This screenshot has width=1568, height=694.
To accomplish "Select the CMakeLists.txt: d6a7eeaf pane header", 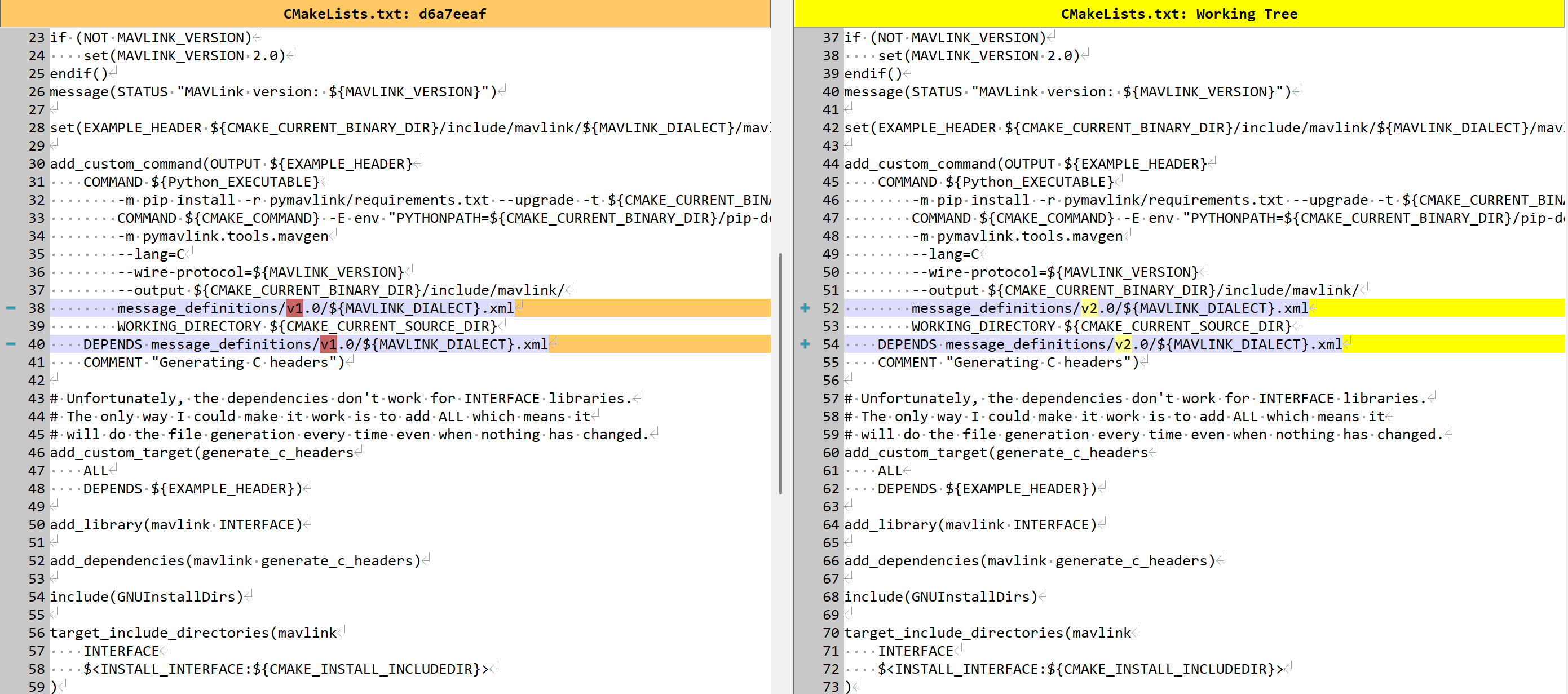I will (385, 14).
